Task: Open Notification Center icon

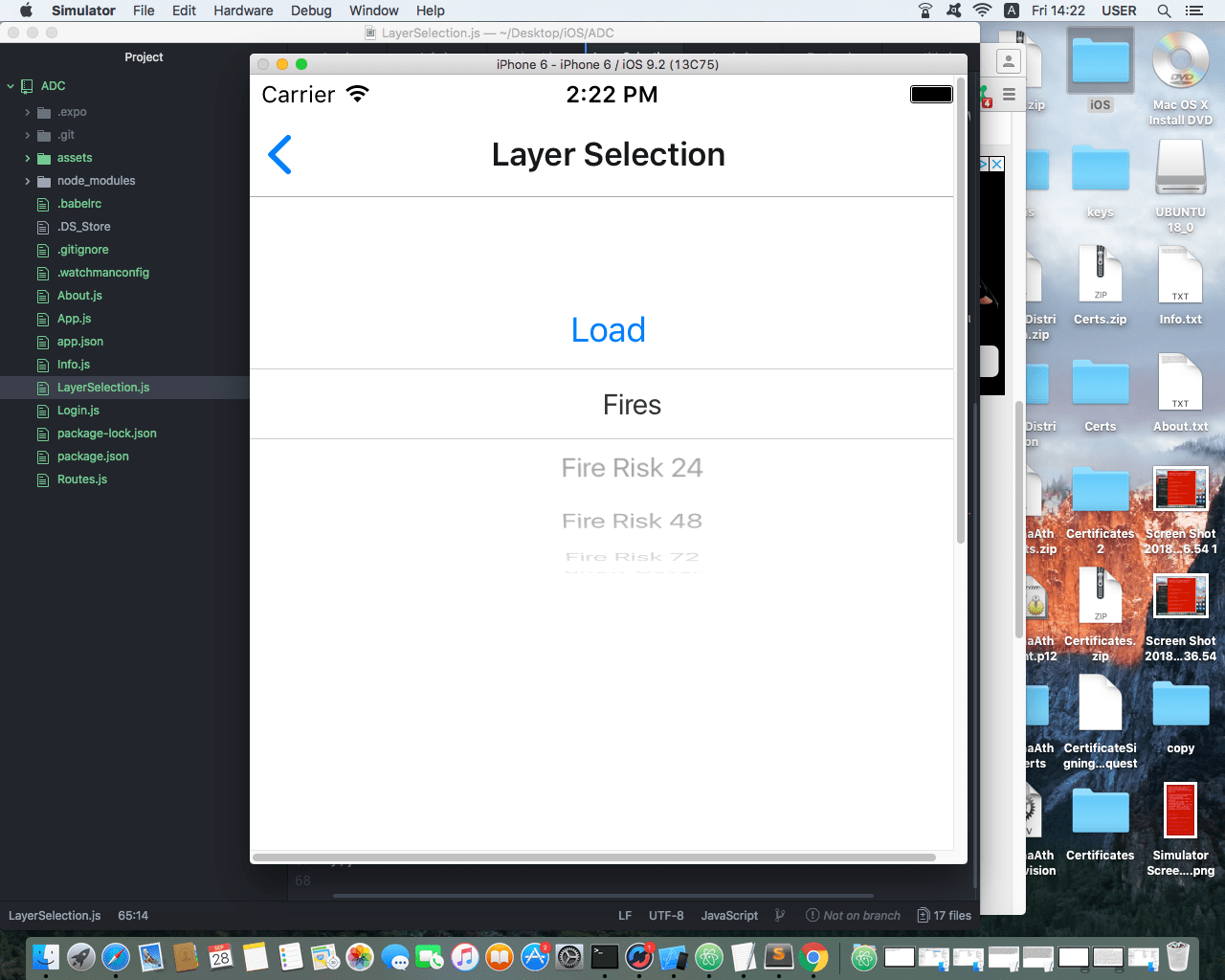Action: coord(1193,11)
